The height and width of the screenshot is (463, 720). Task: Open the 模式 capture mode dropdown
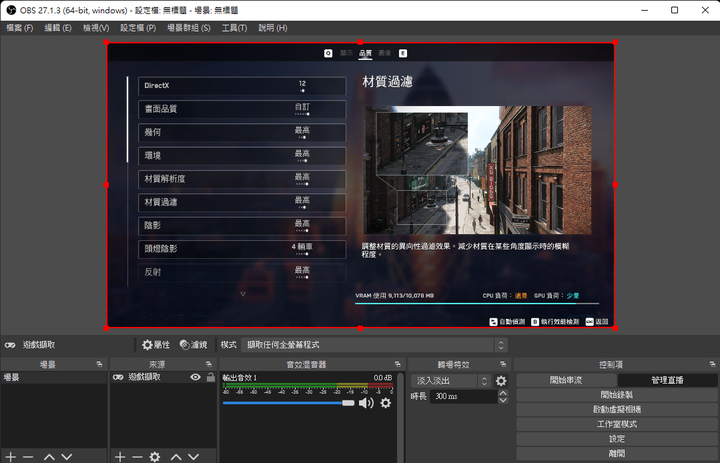click(374, 344)
